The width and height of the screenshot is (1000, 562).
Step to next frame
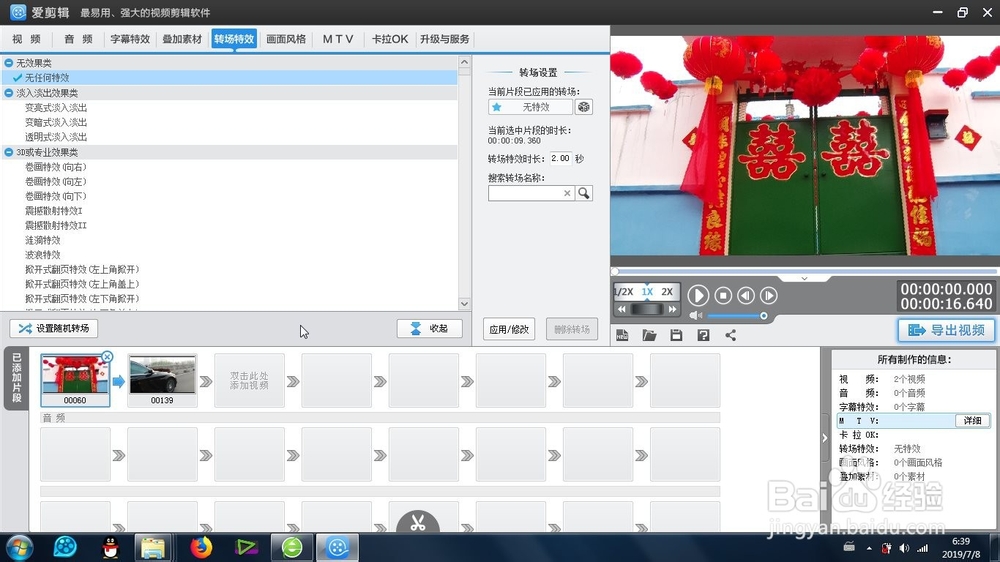click(x=769, y=295)
